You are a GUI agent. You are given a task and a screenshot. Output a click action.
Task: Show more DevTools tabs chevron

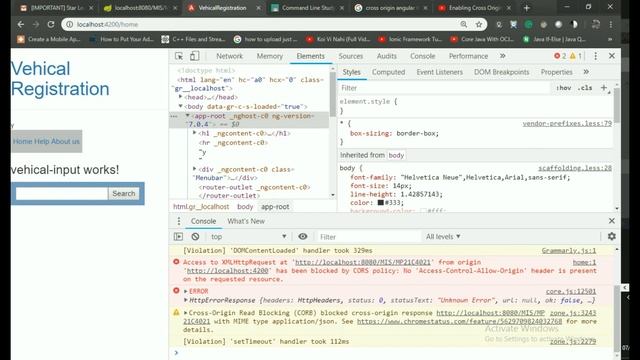[503, 56]
